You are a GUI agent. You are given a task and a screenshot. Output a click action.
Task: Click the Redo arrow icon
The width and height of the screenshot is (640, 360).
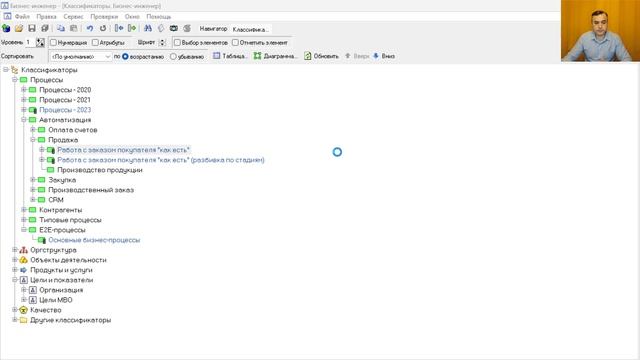103,29
